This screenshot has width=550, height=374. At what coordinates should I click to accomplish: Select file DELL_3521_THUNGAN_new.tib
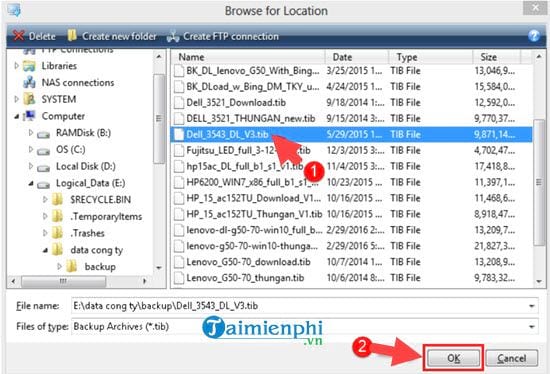pos(352,119)
